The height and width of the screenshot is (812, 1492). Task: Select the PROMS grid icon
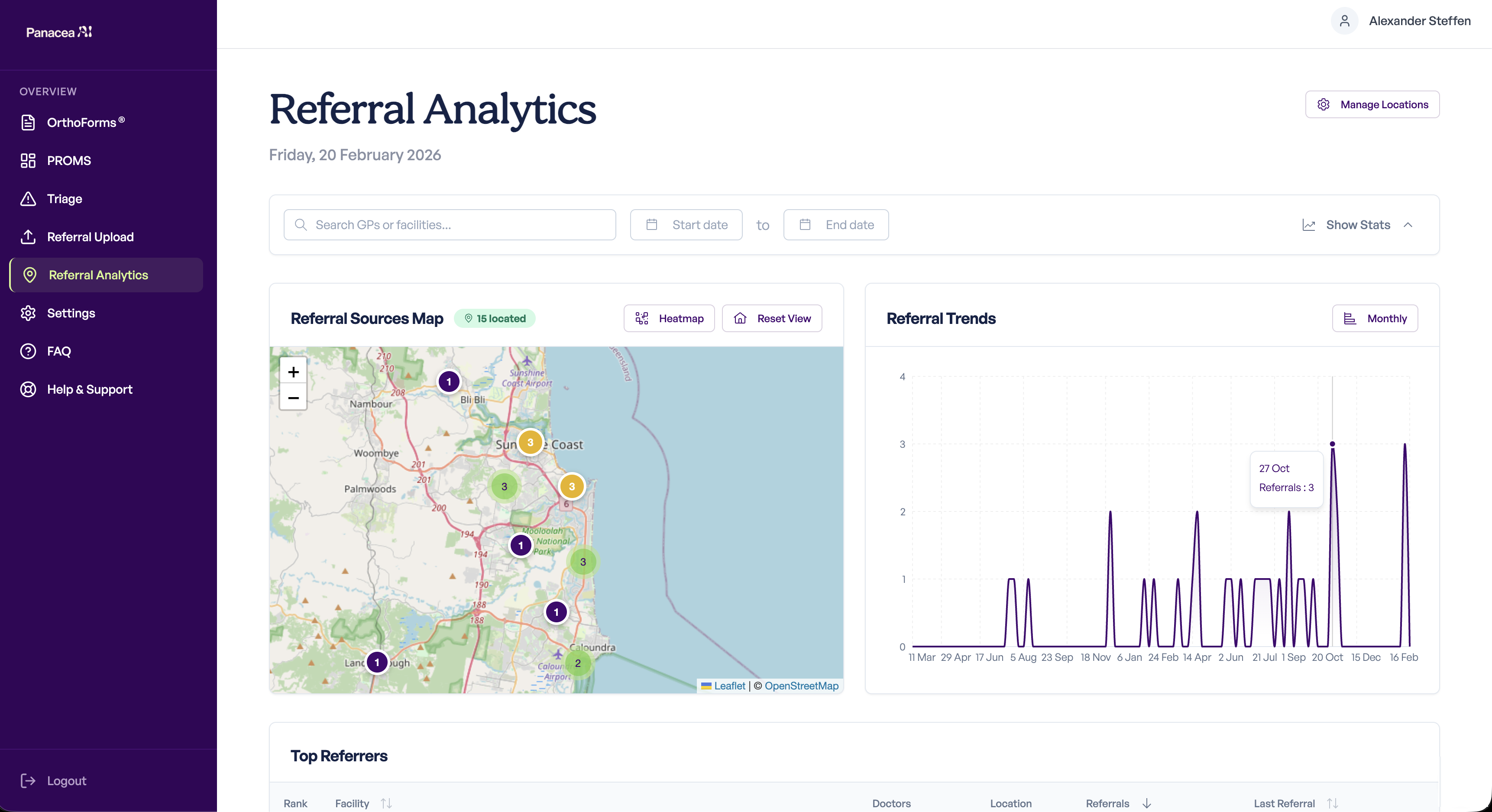[x=28, y=160]
